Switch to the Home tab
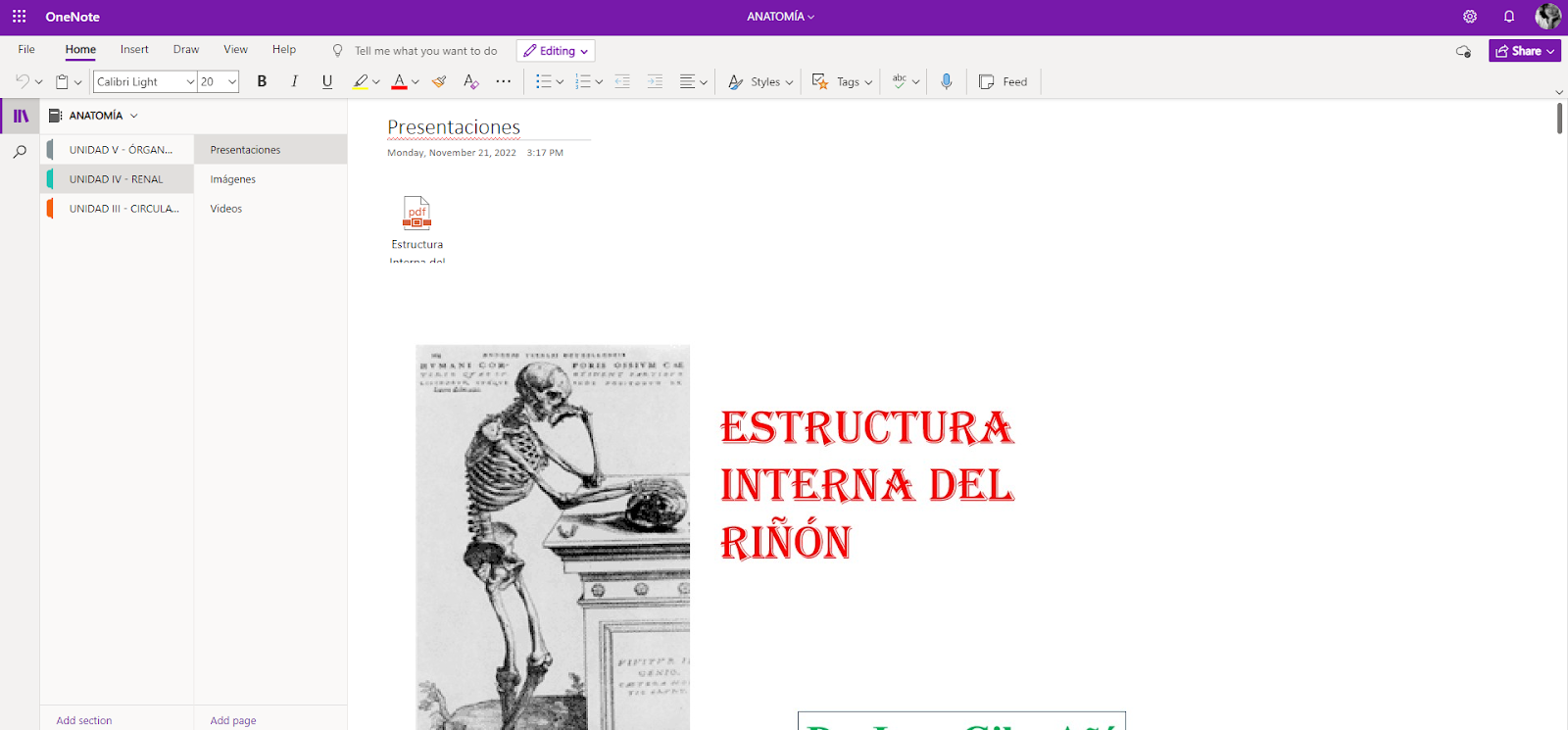 (80, 50)
